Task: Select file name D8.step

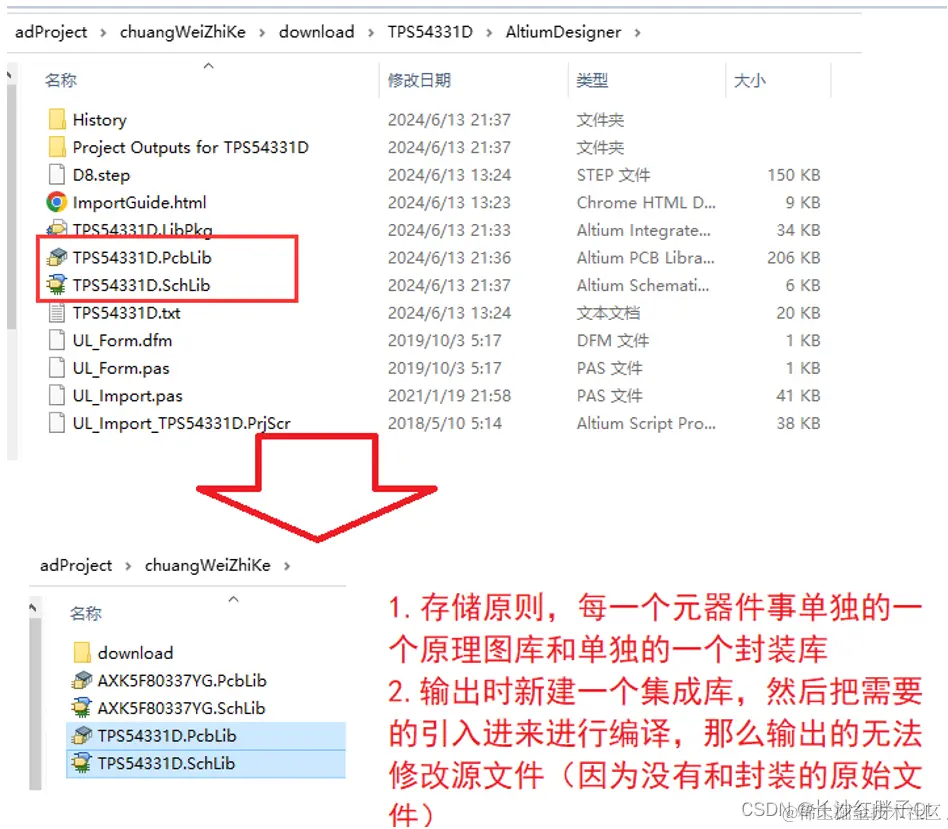Action: pos(101,175)
